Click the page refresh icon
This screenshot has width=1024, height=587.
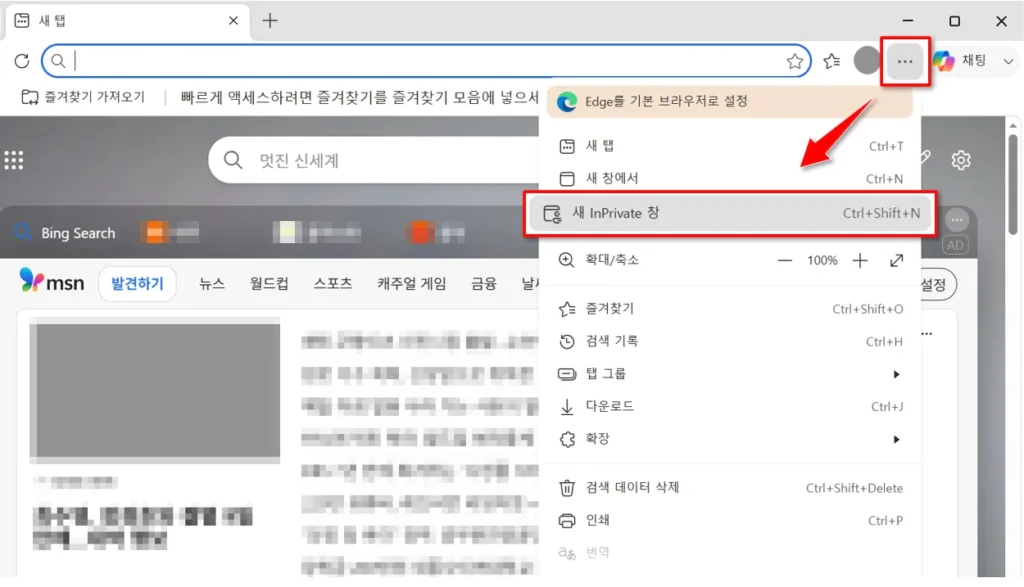(x=22, y=61)
